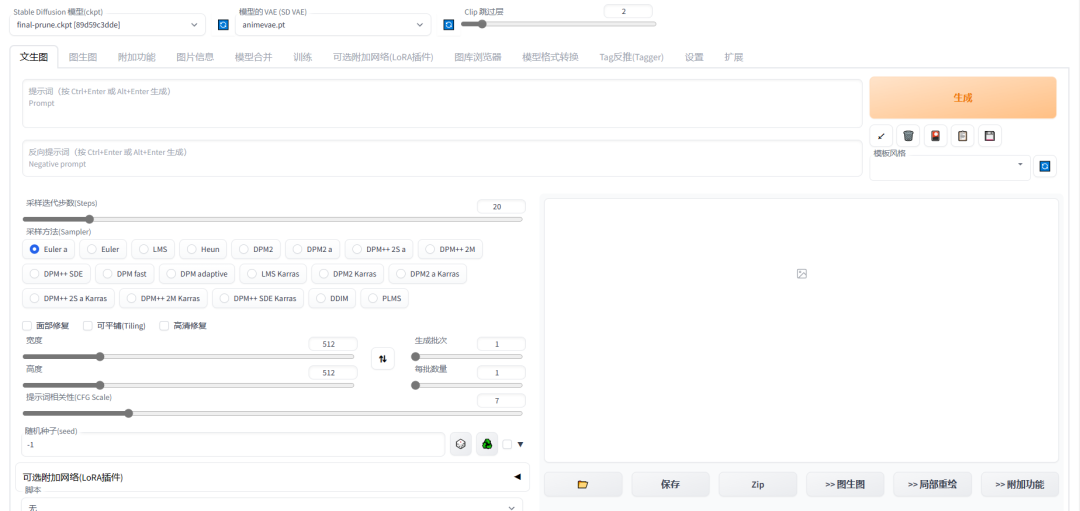1080x511 pixels.
Task: Click the clipboard apply style icon
Action: [962, 136]
